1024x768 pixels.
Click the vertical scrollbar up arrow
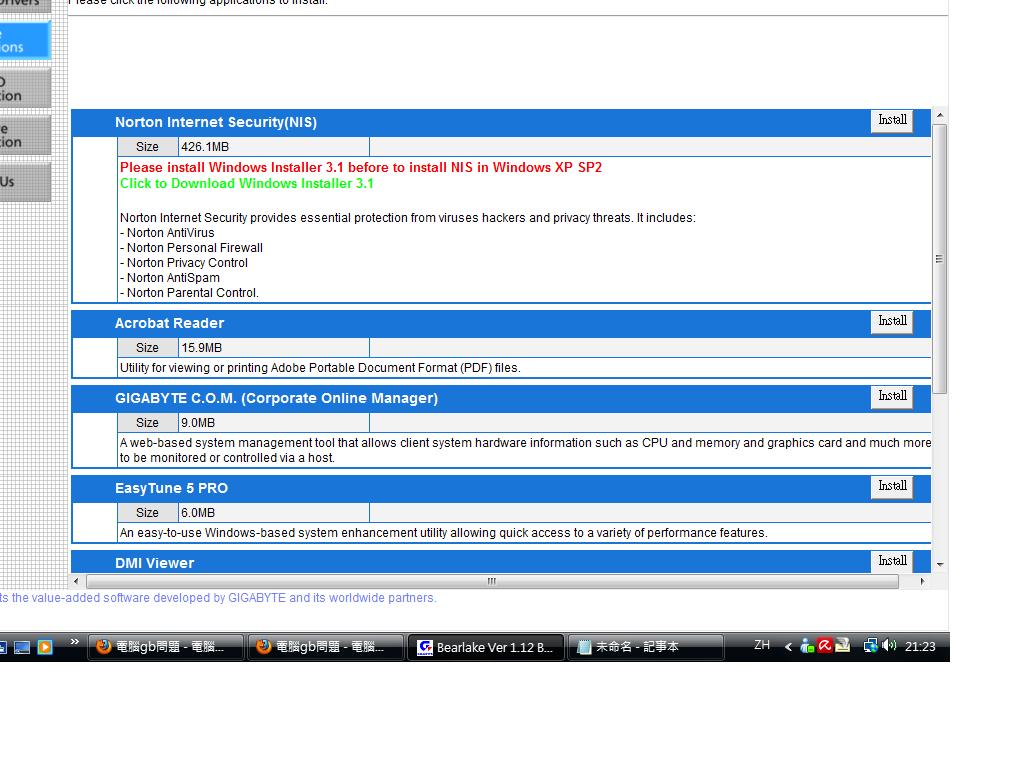point(940,116)
